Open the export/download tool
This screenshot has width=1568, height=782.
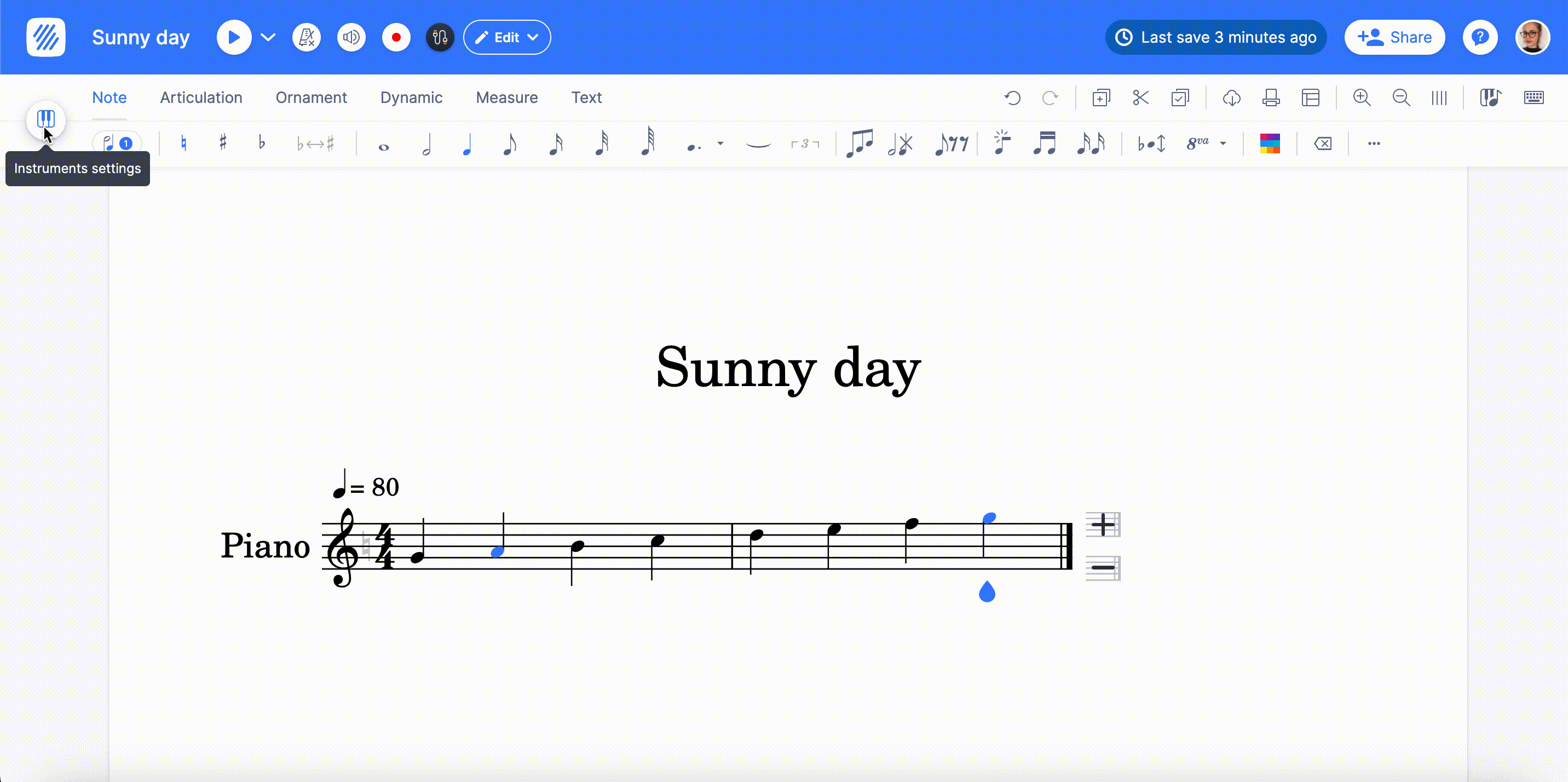(x=1231, y=97)
